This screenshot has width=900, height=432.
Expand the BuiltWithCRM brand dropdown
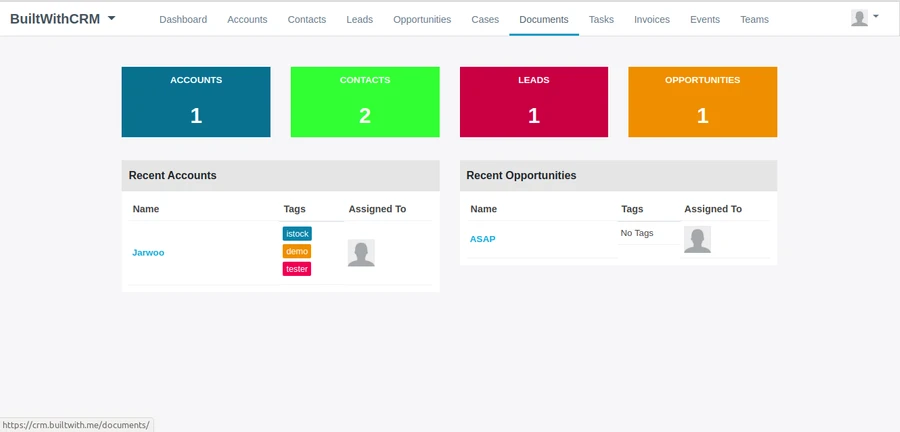tap(111, 18)
